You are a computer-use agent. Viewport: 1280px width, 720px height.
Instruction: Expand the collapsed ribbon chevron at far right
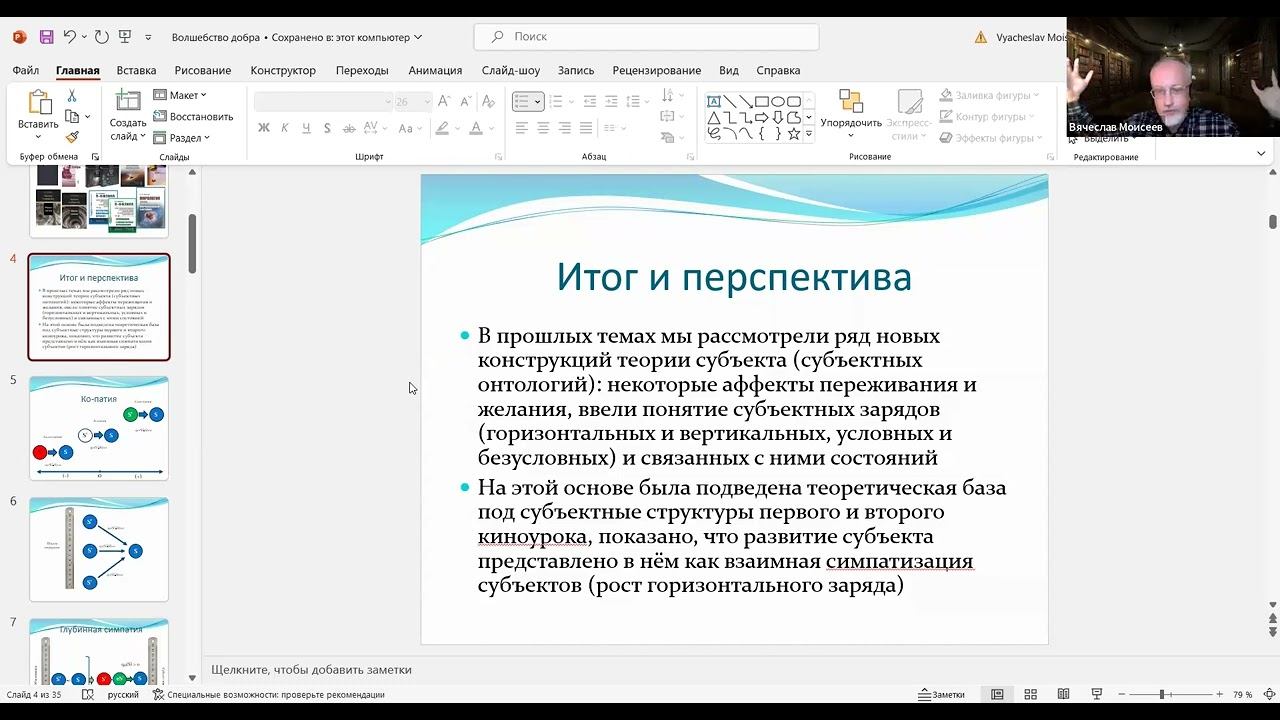tap(1261, 153)
